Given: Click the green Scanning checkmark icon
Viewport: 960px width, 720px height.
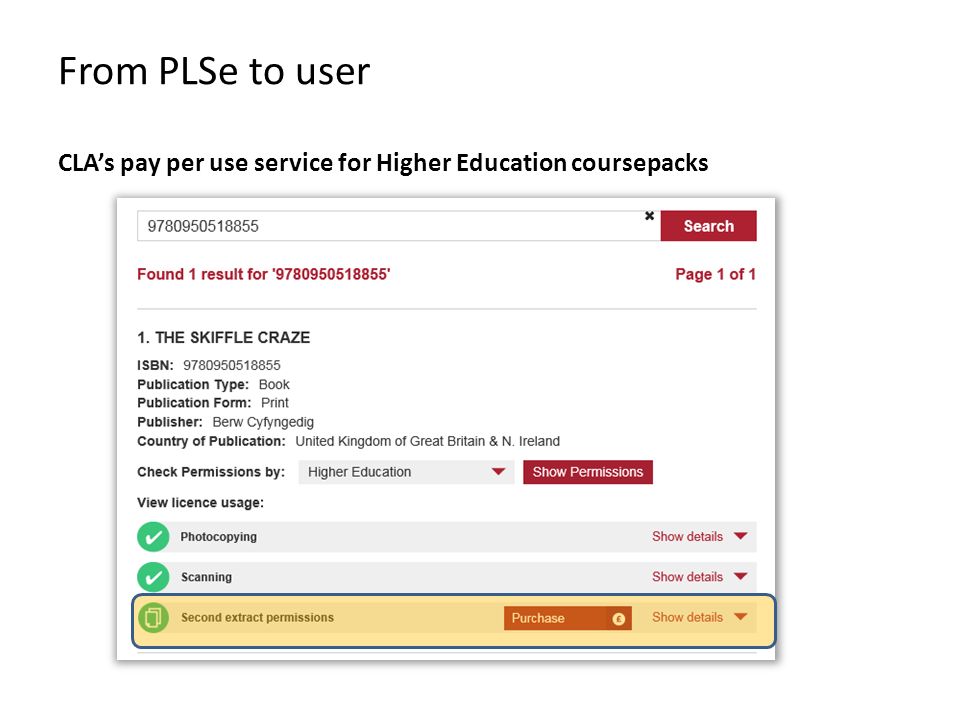Looking at the screenshot, I should pyautogui.click(x=153, y=577).
